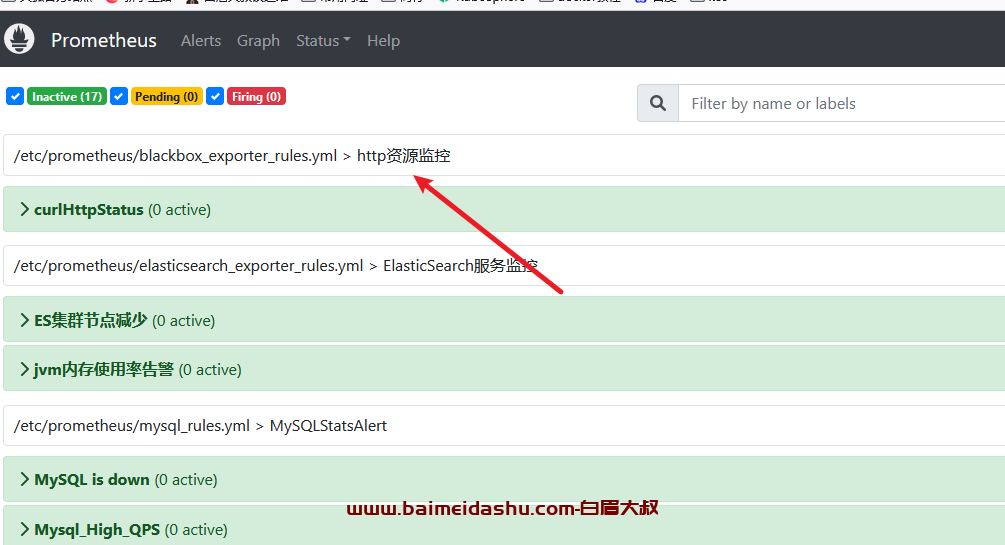Expand the jvm内存使用率告警 alert rule
Image resolution: width=1005 pixels, height=545 pixels.
[504, 369]
